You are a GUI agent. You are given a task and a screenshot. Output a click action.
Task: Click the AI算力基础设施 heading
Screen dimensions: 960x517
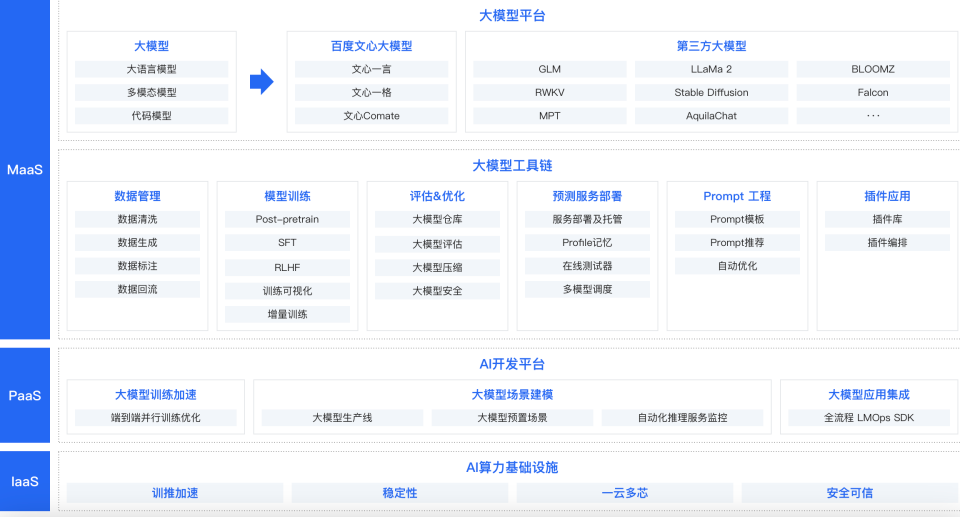coord(512,467)
